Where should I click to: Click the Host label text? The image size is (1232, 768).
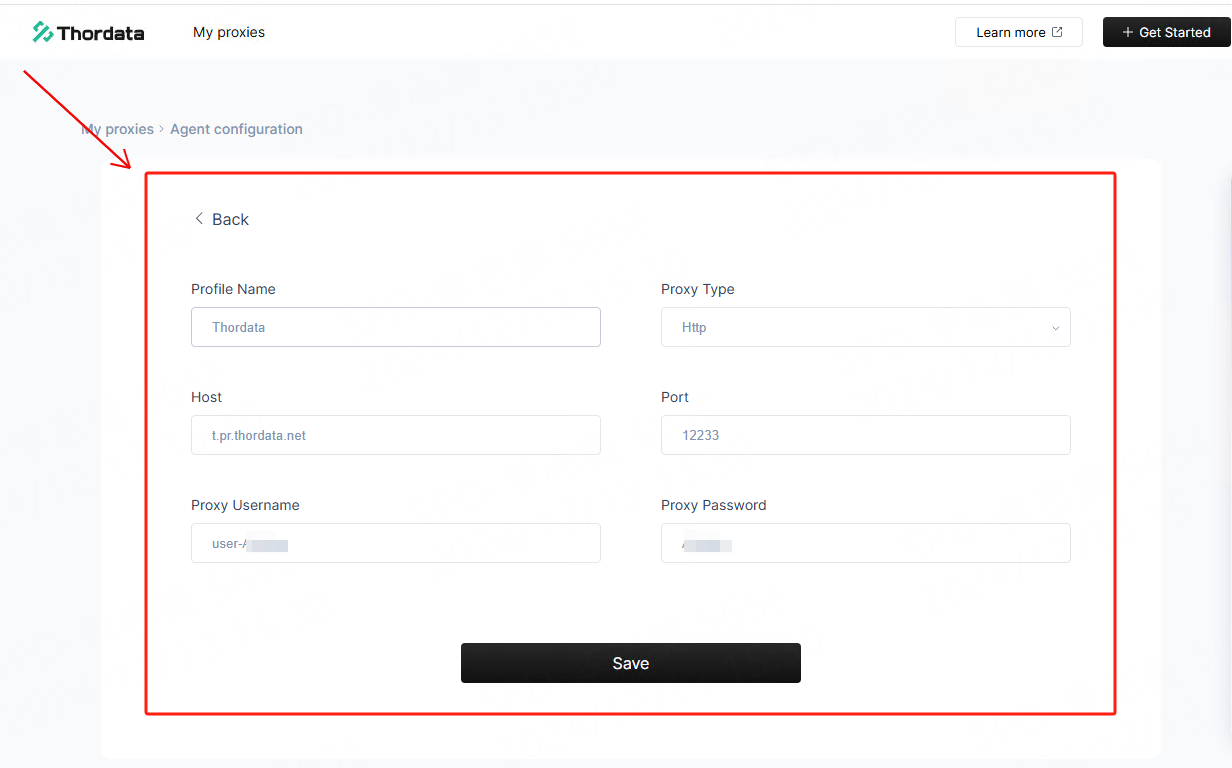206,397
